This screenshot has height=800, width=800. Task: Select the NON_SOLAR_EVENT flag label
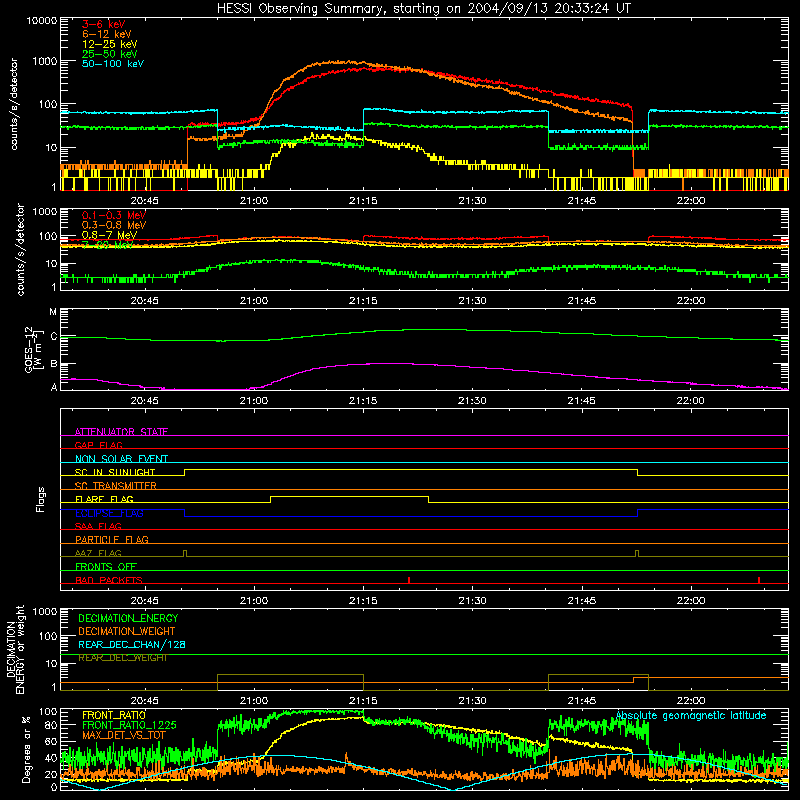point(121,459)
